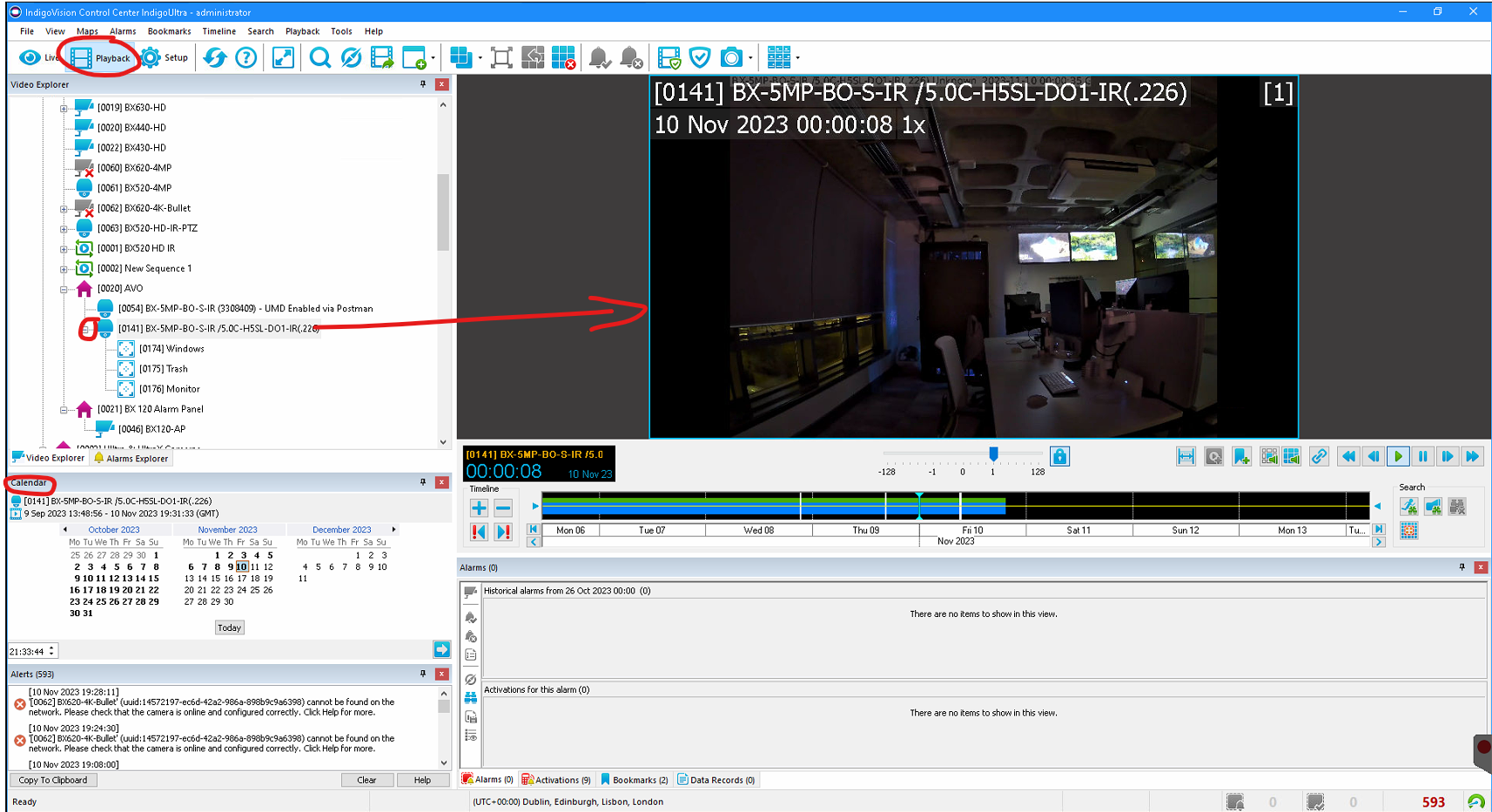Start a motion search from the Search panel
Viewport: 1492px width, 812px height.
1409,506
